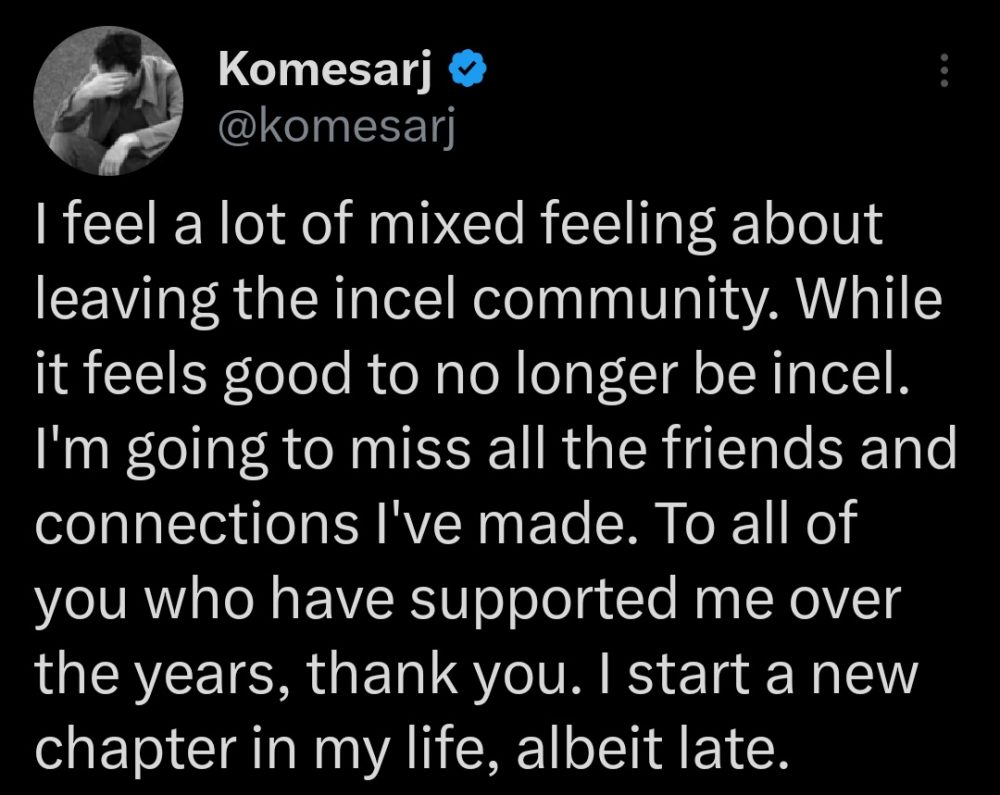This screenshot has height=795, width=1000.
Task: Click the word "connections" in the tweet
Action: tap(157, 524)
